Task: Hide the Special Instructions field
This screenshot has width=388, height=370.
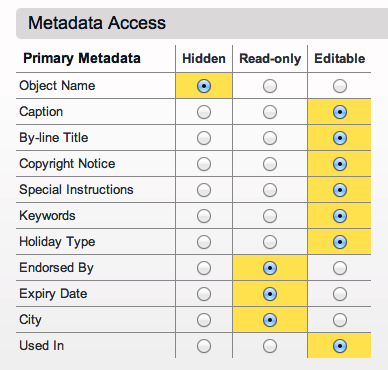Action: click(204, 190)
